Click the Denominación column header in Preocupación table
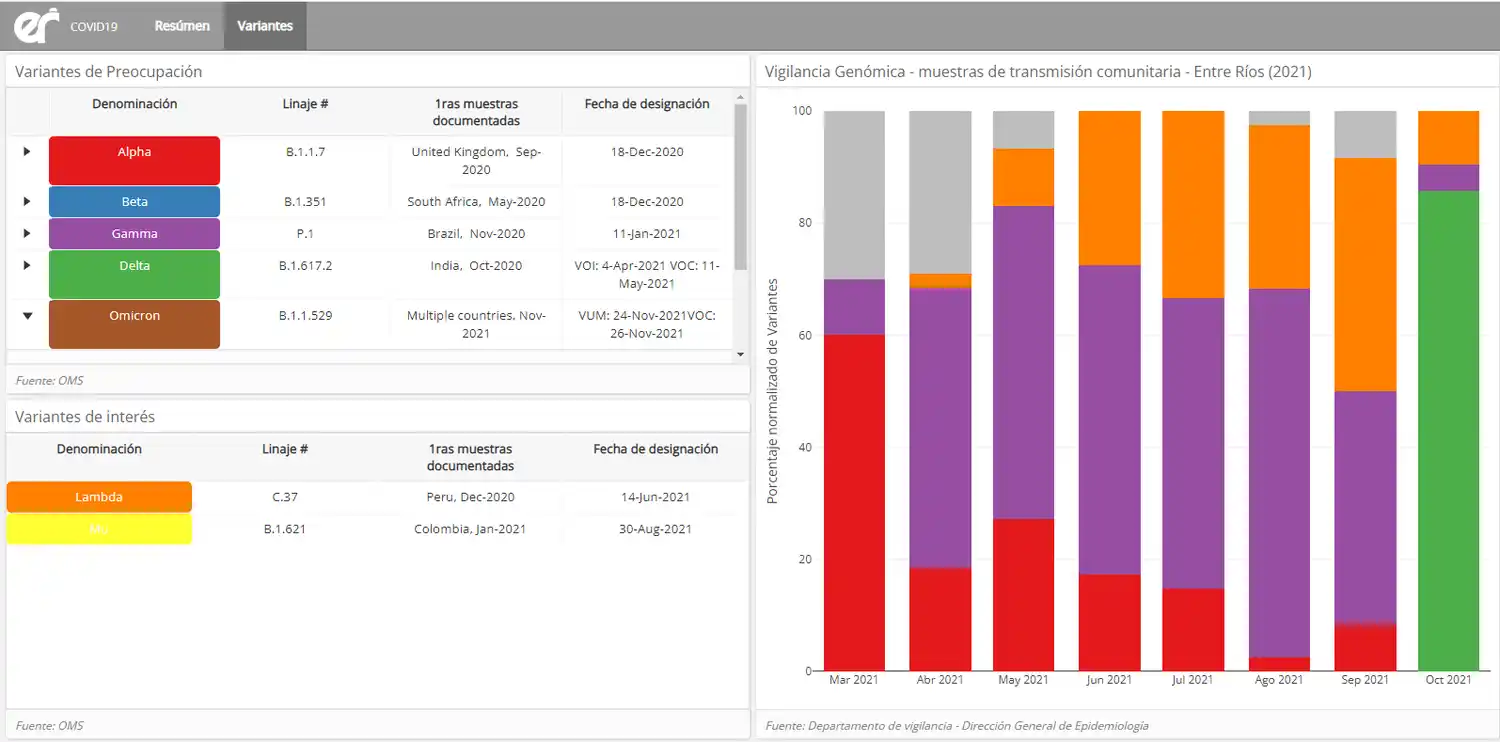Screen dimensions: 1500x742 click(x=134, y=104)
